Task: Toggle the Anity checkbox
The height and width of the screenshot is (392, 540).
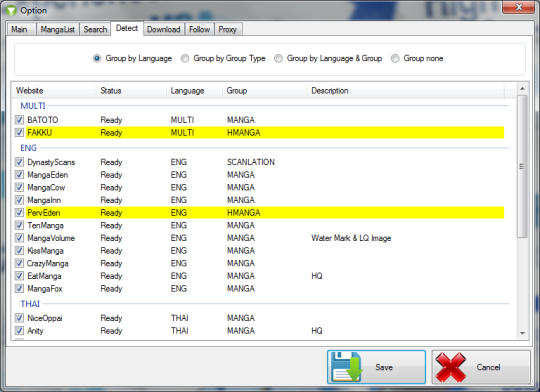Action: 19,331
